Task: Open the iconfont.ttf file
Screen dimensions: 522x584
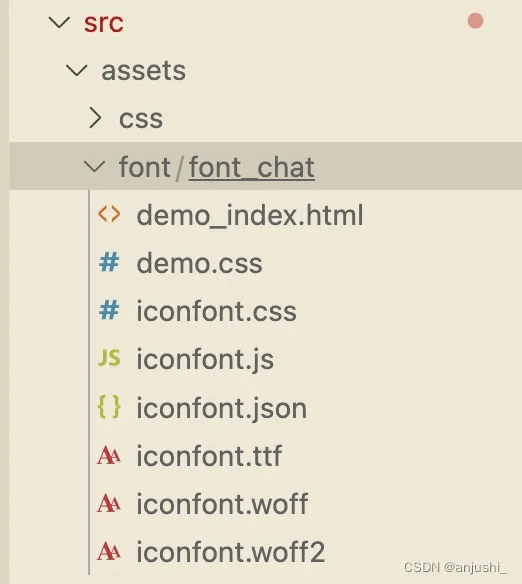Action: pyautogui.click(x=209, y=456)
